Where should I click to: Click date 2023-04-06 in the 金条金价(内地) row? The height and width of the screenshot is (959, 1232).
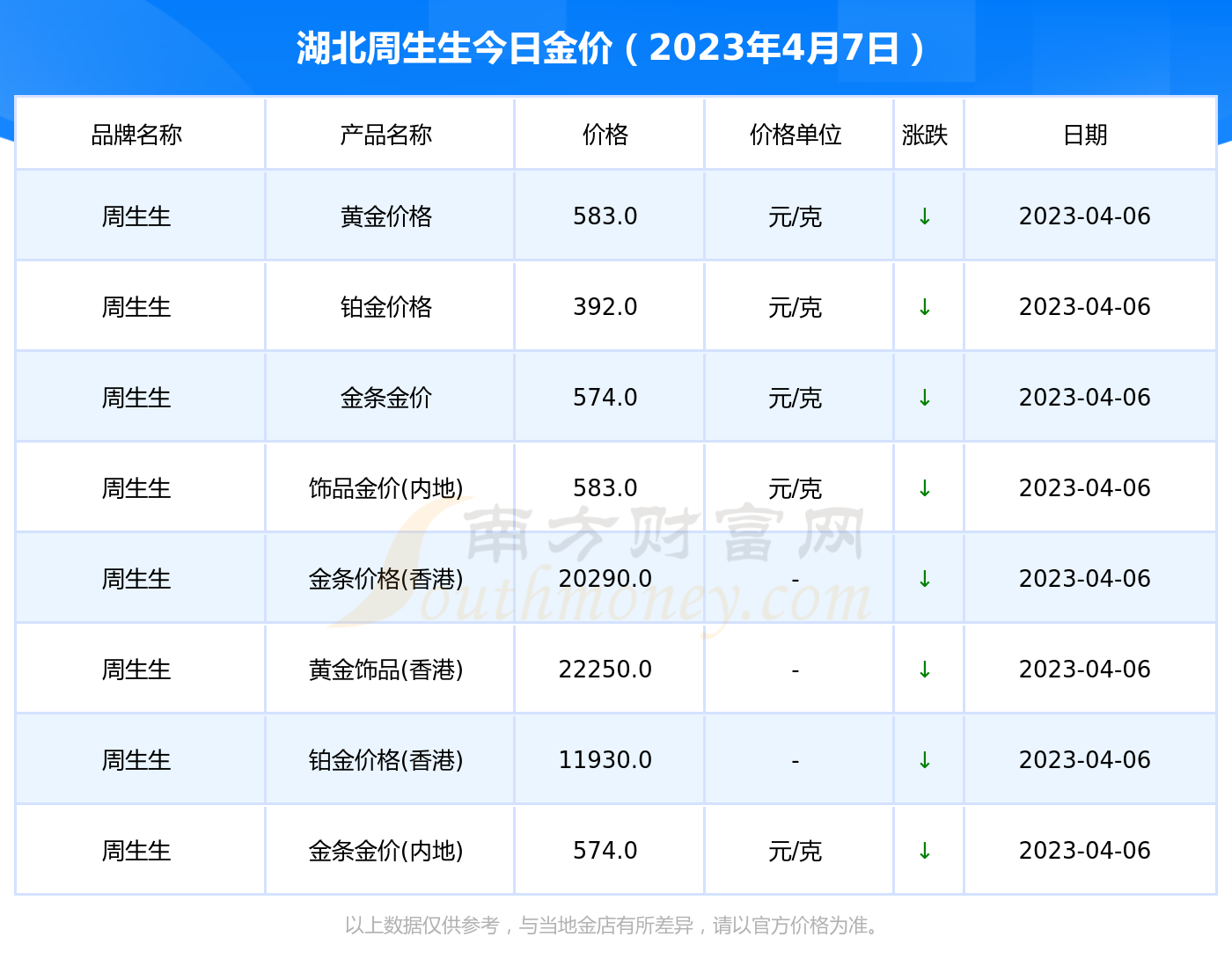click(x=1085, y=851)
